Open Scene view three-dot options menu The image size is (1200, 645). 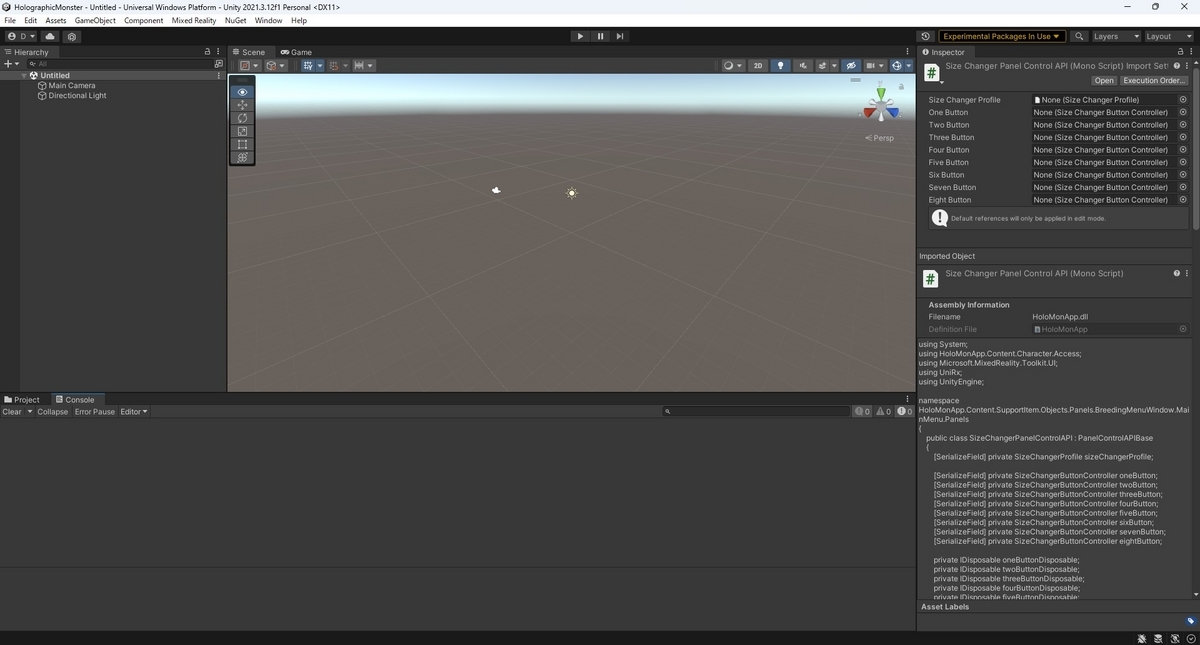(908, 52)
